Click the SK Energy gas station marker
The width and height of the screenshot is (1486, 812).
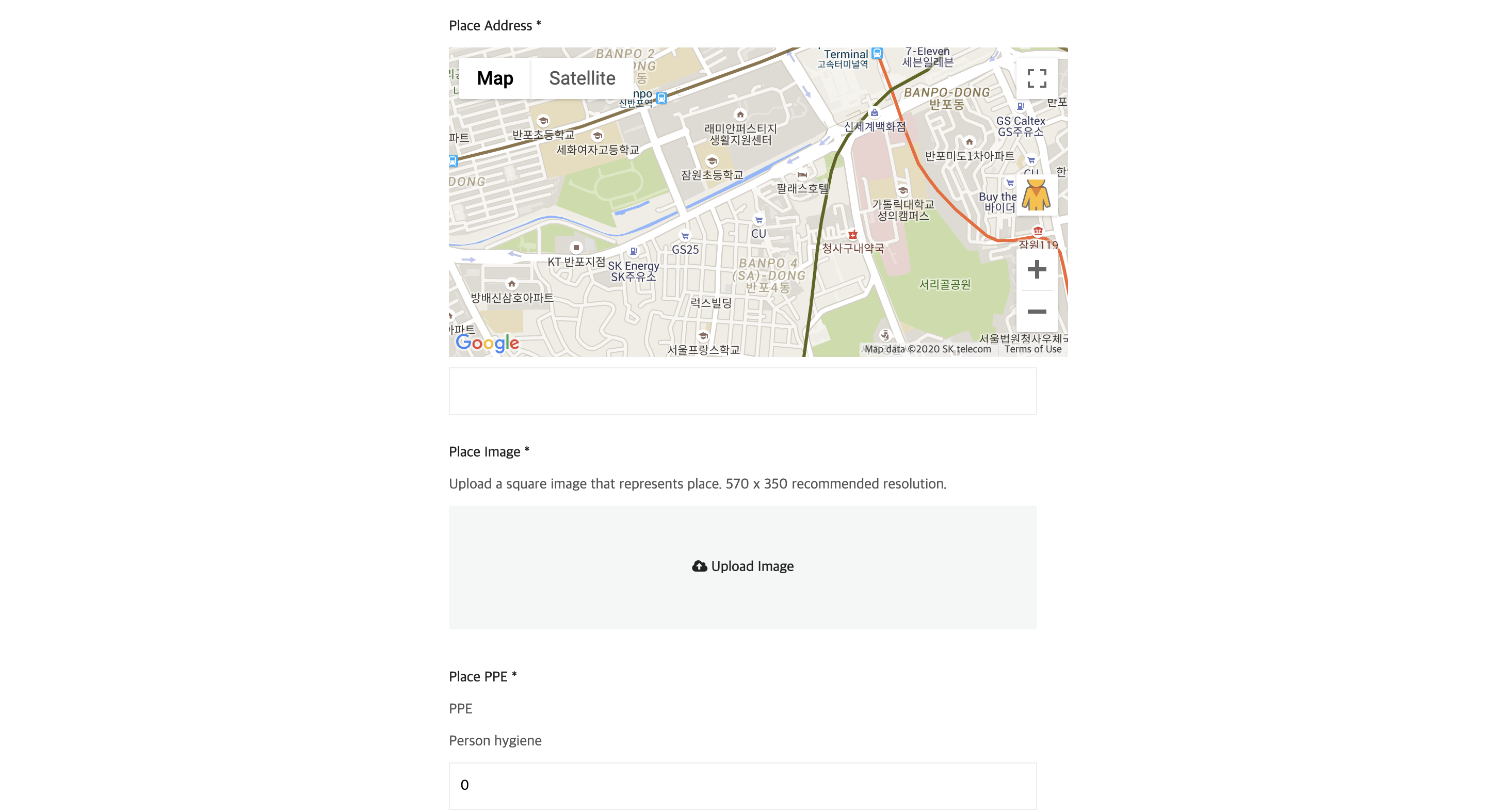[634, 251]
